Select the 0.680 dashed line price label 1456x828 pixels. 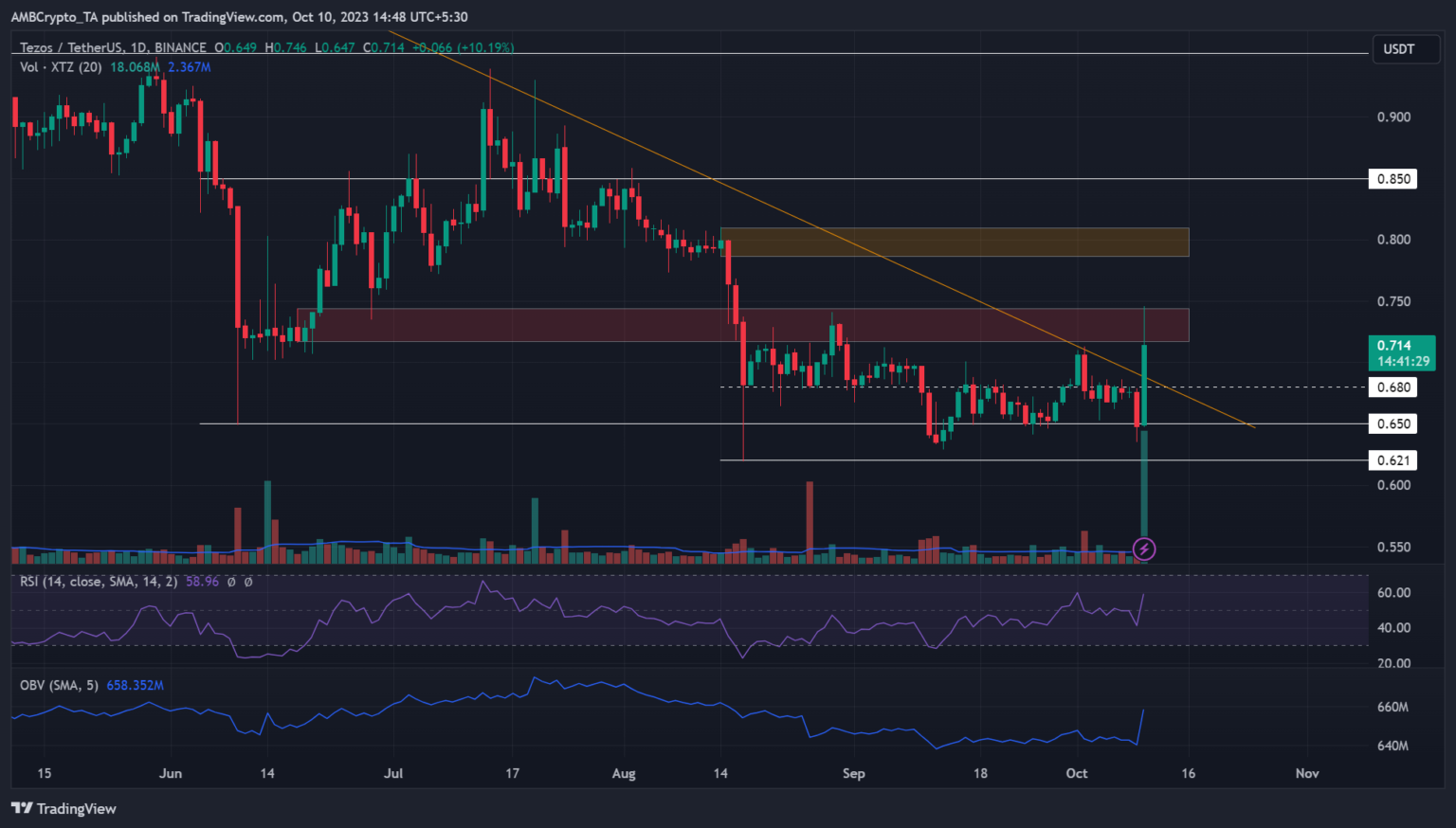point(1392,387)
